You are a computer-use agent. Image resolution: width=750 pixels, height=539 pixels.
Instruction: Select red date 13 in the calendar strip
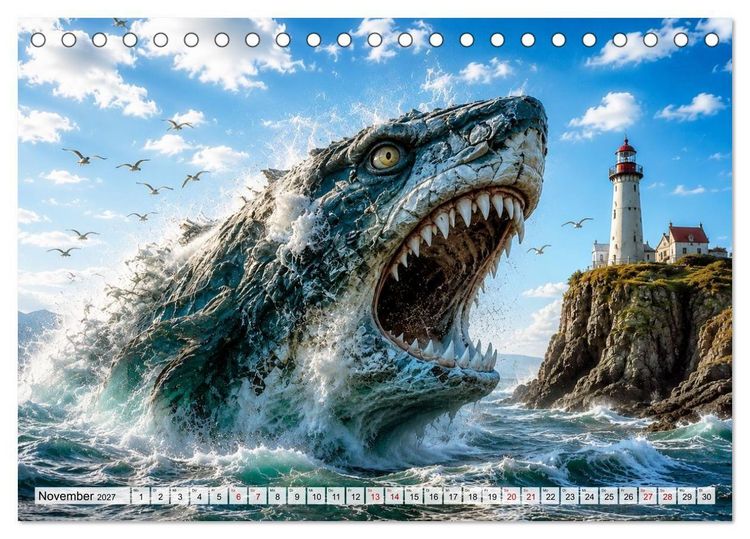coord(375,496)
